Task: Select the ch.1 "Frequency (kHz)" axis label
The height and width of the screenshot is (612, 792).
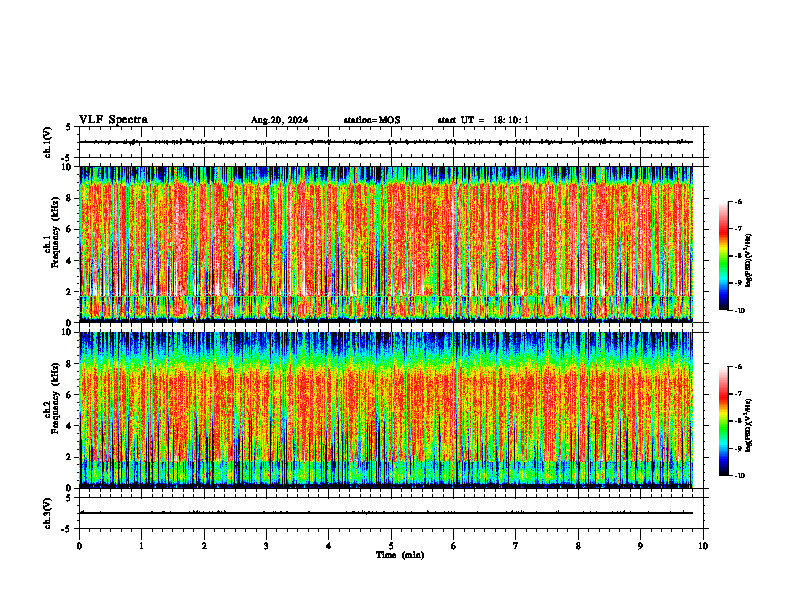Action: [x=55, y=232]
